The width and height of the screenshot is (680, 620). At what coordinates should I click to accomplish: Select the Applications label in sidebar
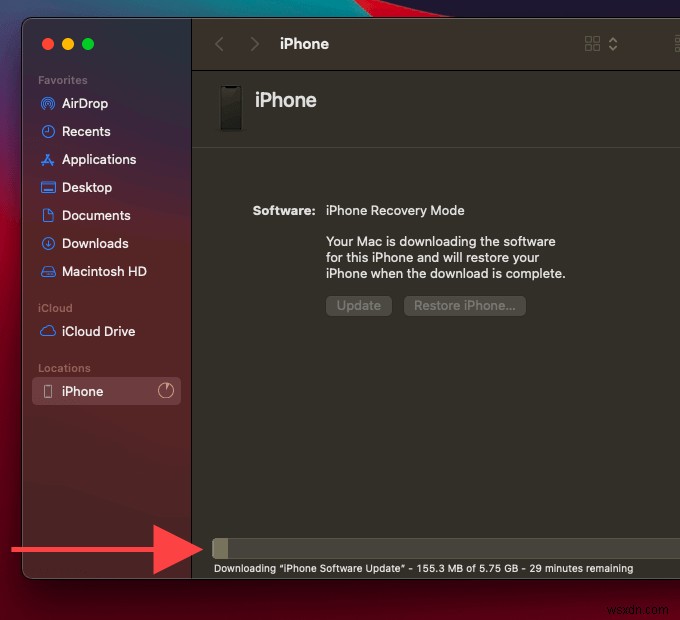pyautogui.click(x=99, y=160)
